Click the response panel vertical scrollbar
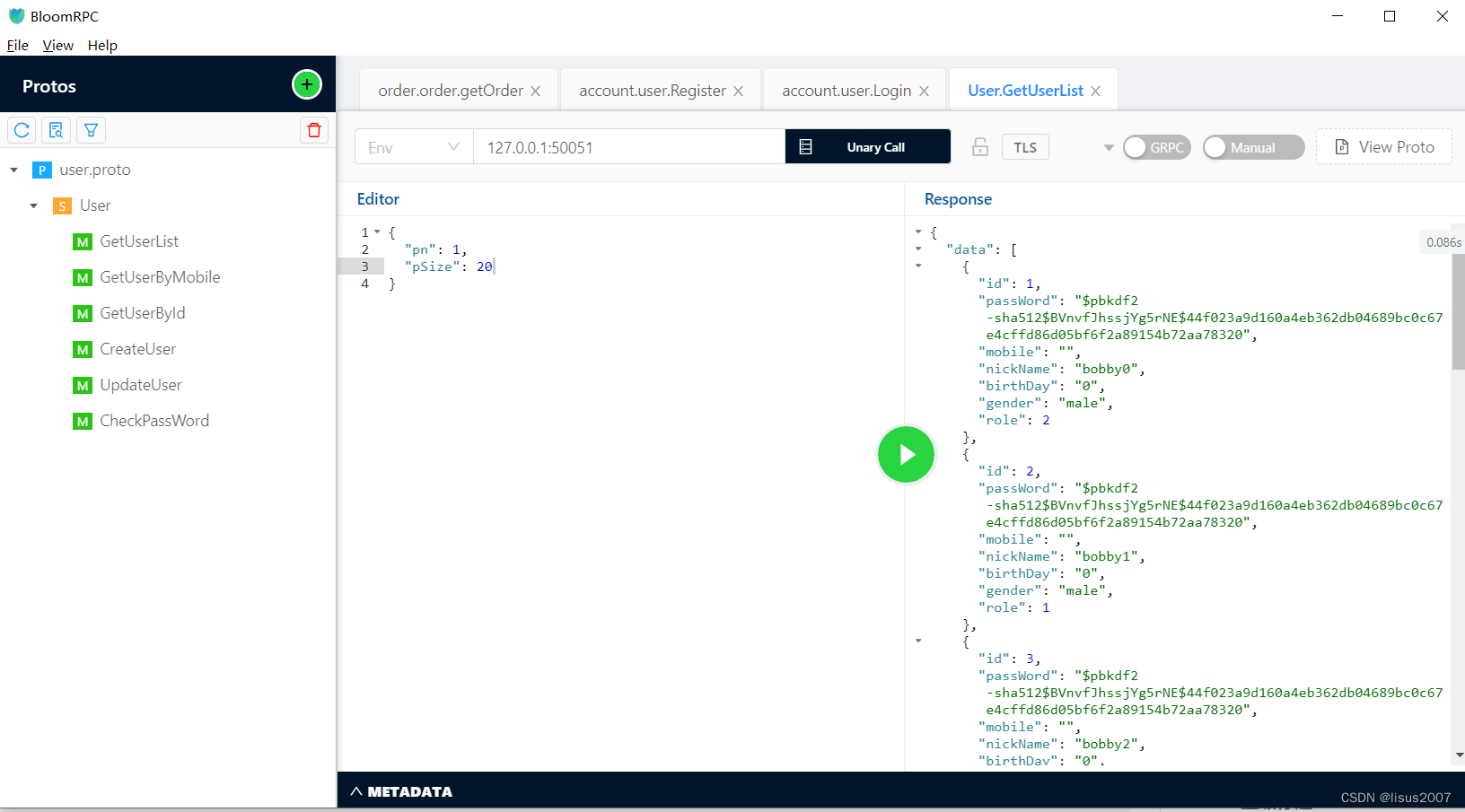This screenshot has height=812, width=1465. 1458,311
